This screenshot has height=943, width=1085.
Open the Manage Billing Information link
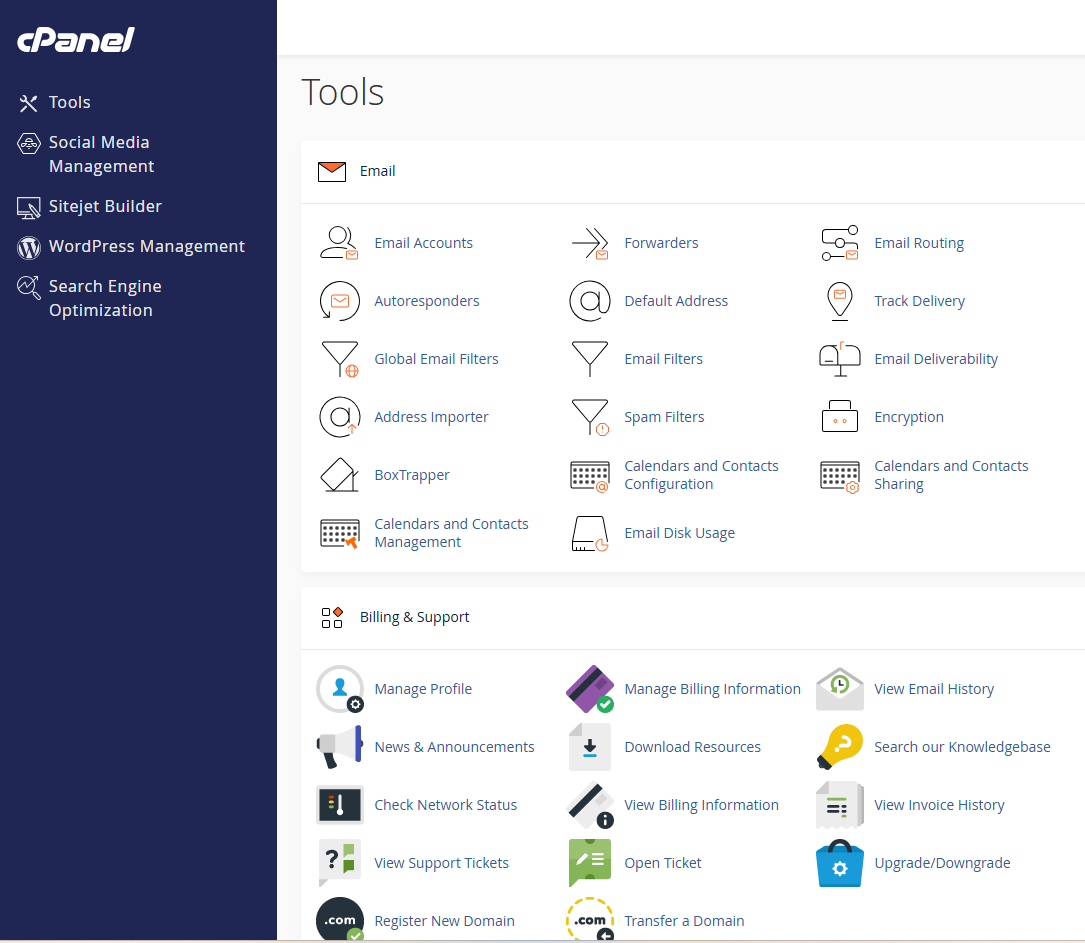[712, 689]
